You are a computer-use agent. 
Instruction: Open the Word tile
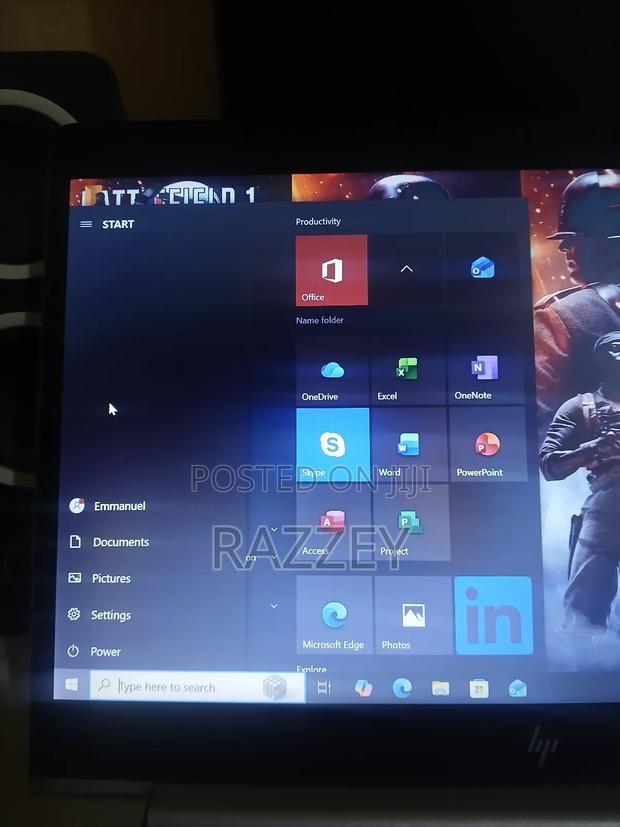click(409, 445)
